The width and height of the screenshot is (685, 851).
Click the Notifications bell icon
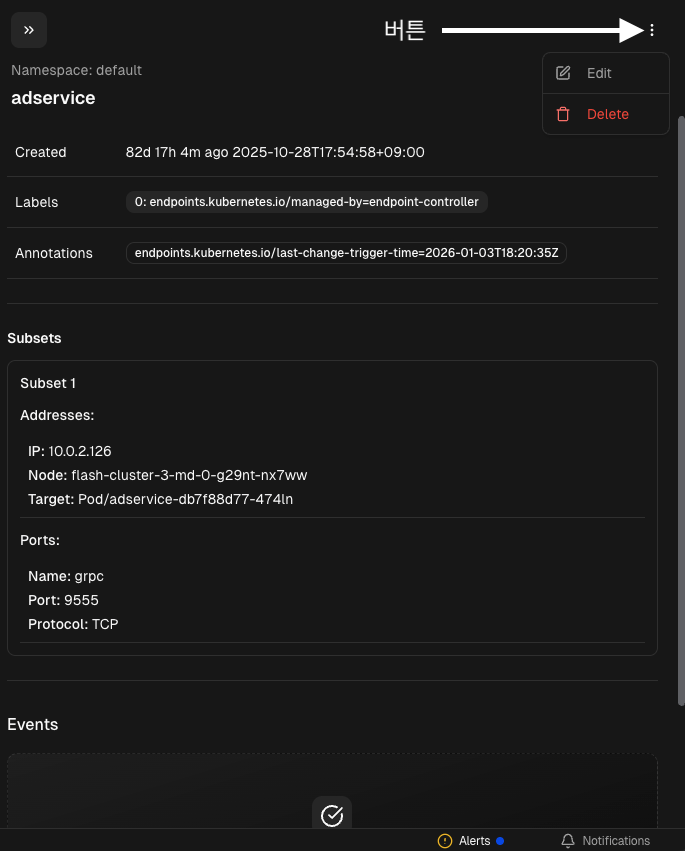(x=568, y=841)
